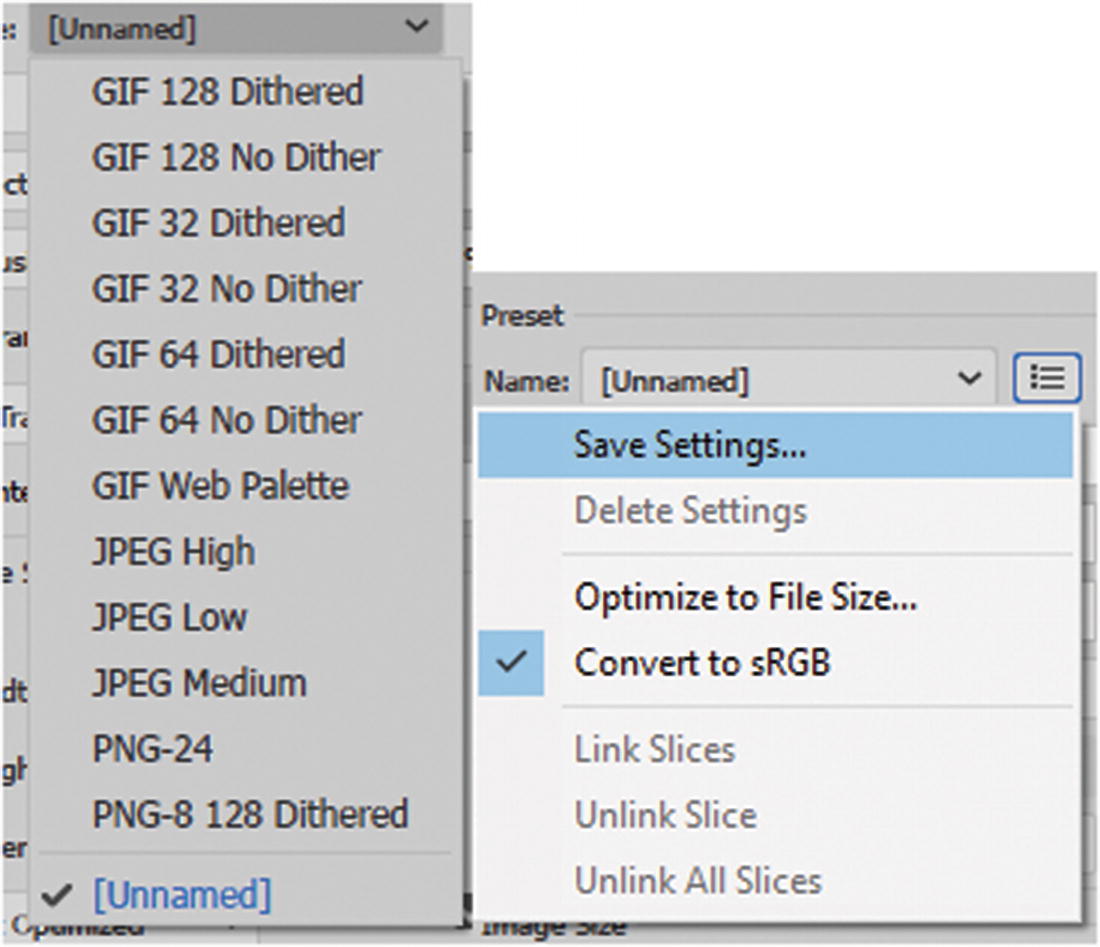Select the GIF 128 Dithered preset
Screen dimensions: 1100x947
227,92
